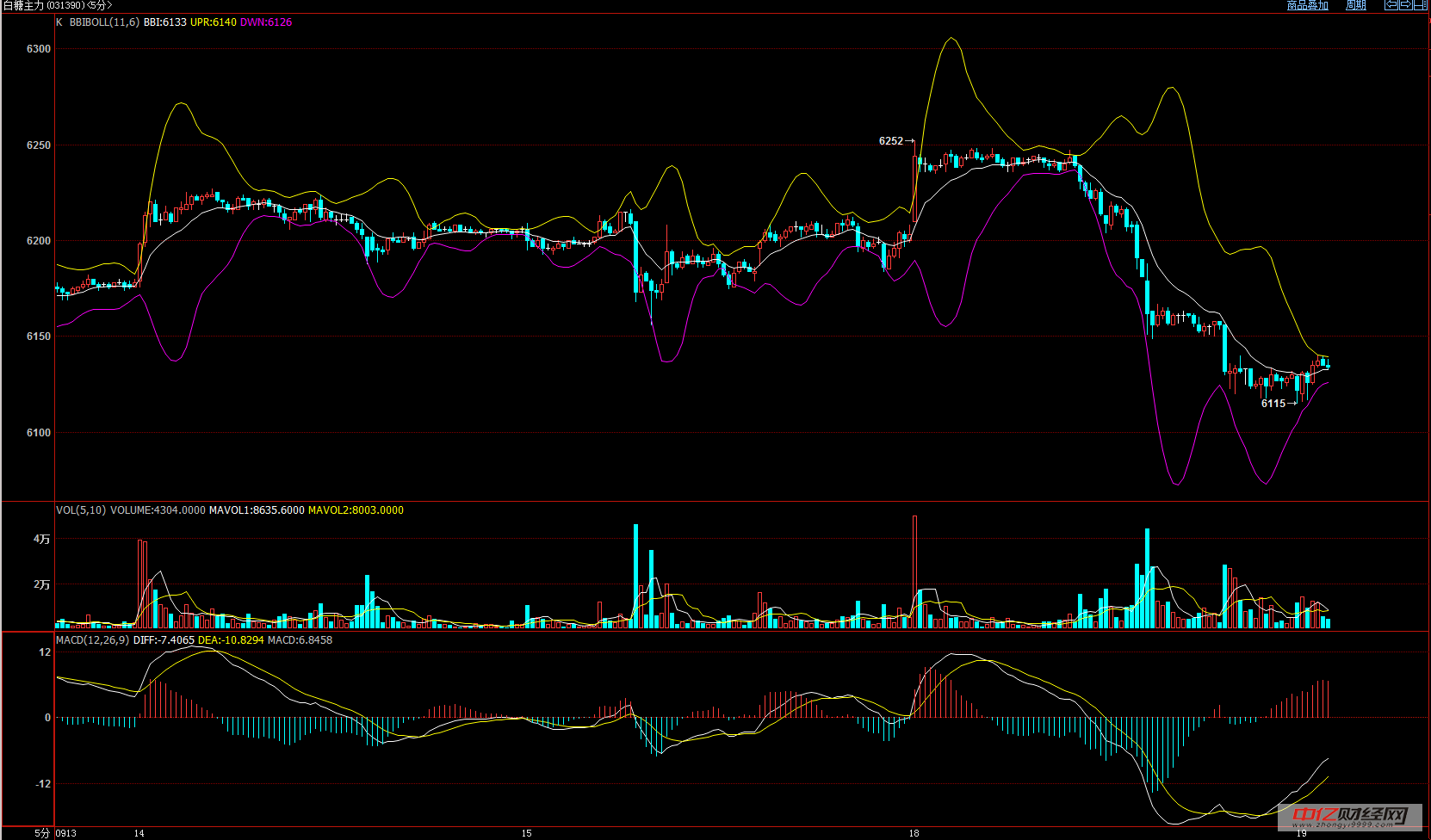Click the 18 date marker on time axis
The height and width of the screenshot is (840, 1431).
click(x=914, y=833)
